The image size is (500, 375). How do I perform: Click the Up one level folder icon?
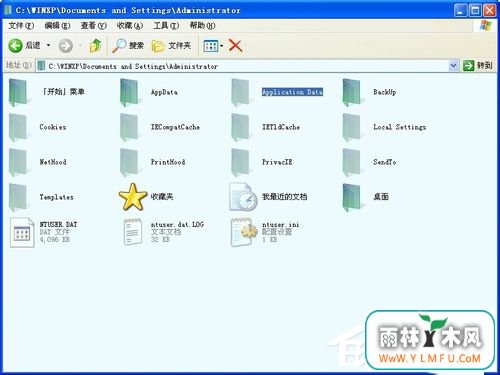[95, 45]
